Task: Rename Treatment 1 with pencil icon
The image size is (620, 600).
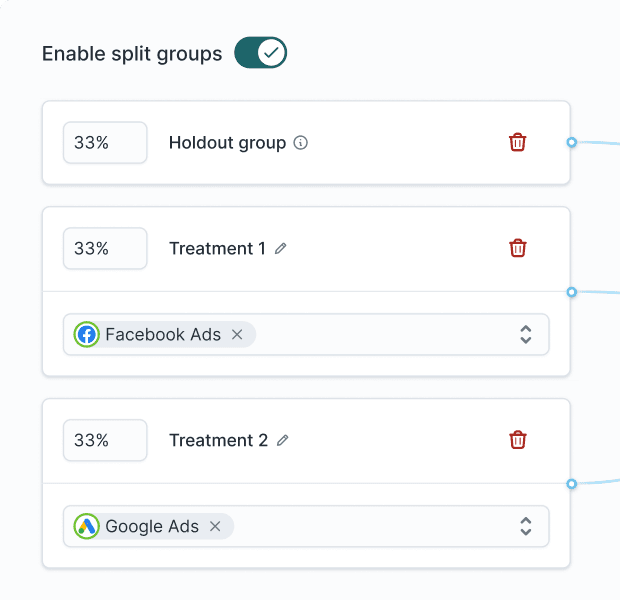Action: pos(281,249)
